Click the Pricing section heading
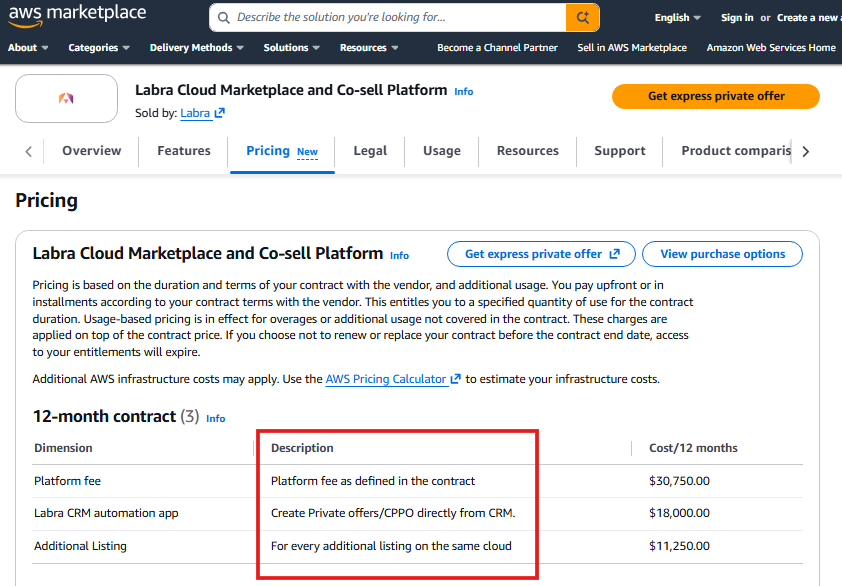Screen dimensions: 842x586 (x=47, y=200)
